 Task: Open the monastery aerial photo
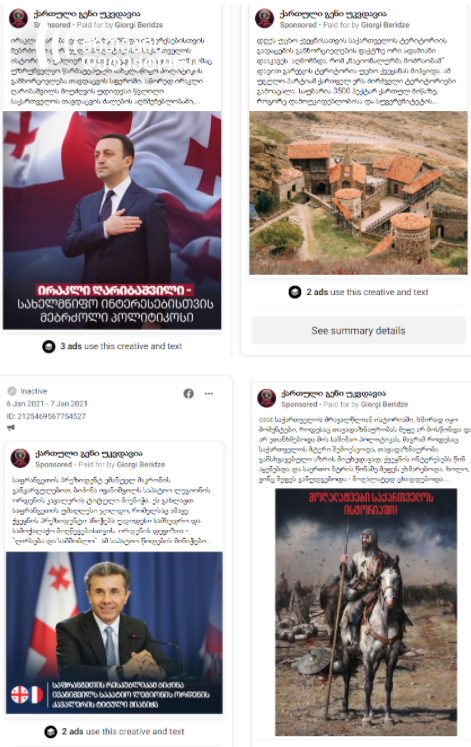click(x=358, y=193)
